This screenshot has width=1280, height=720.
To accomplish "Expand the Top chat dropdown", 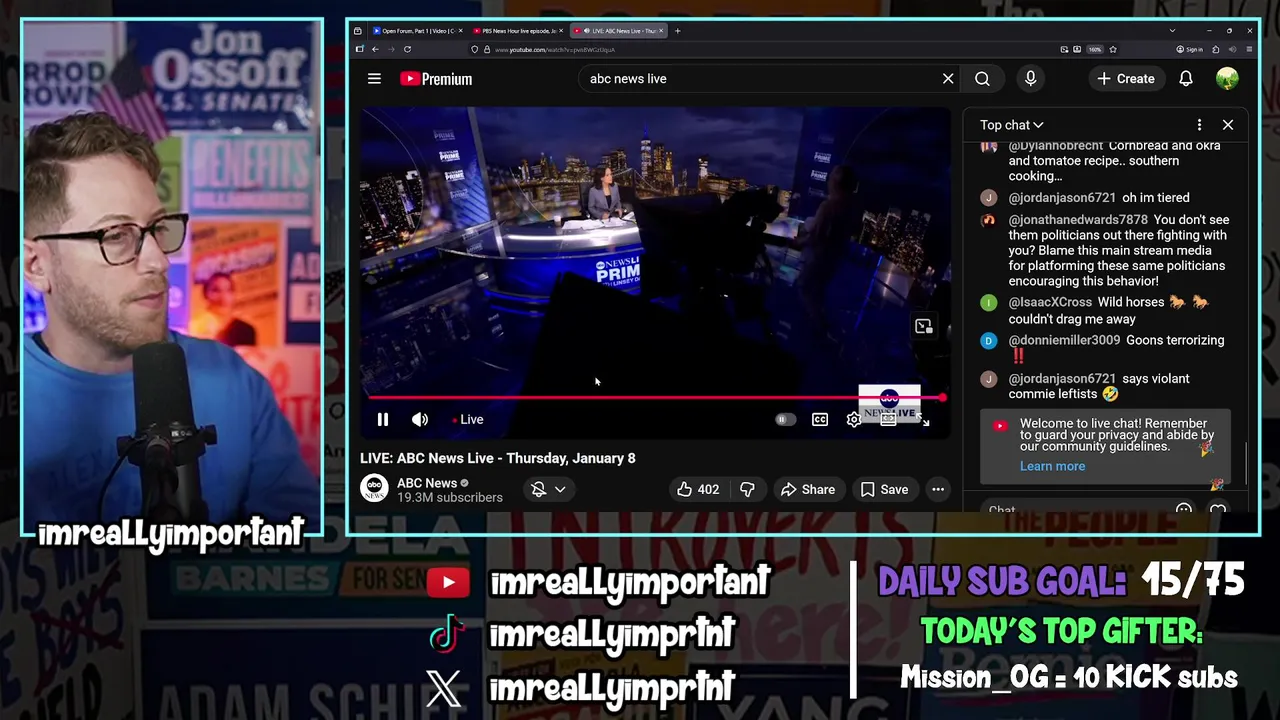I will click(1012, 125).
